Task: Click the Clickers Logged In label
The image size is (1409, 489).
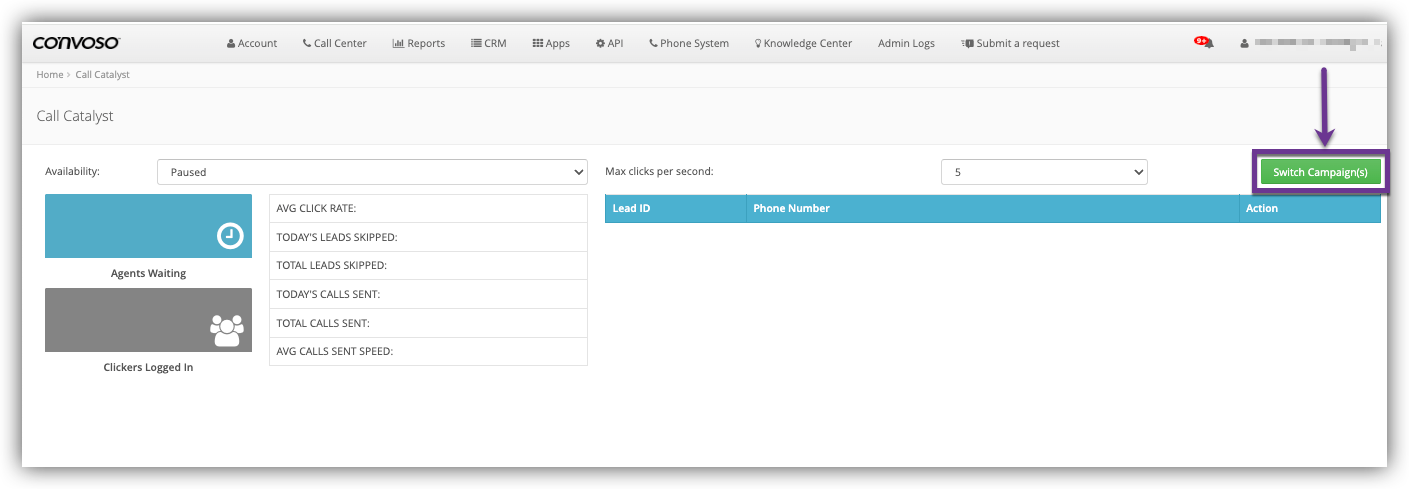Action: 148,367
